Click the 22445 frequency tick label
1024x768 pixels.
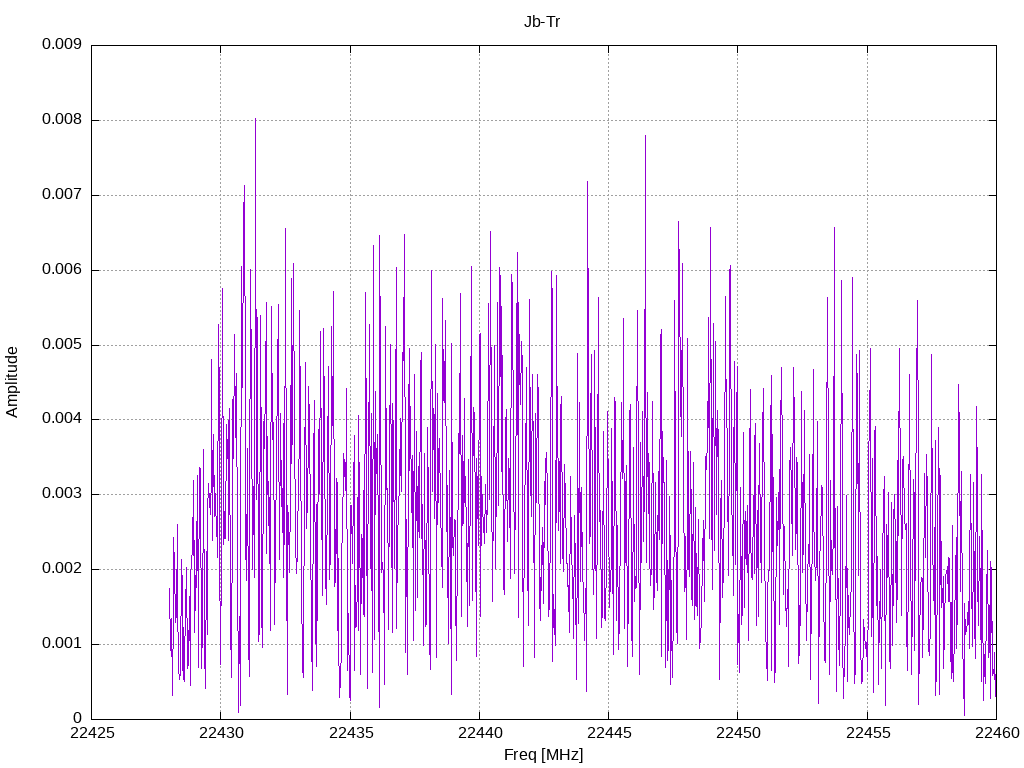point(609,733)
